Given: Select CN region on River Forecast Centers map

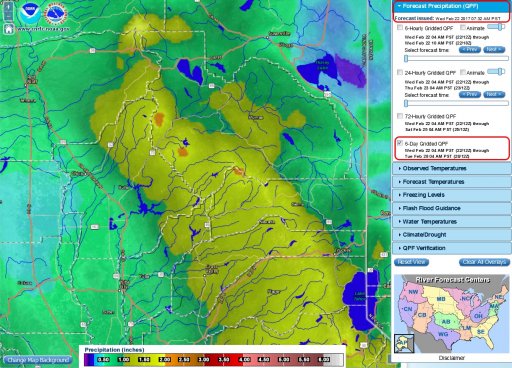Looking at the screenshot, I should coord(407,309).
